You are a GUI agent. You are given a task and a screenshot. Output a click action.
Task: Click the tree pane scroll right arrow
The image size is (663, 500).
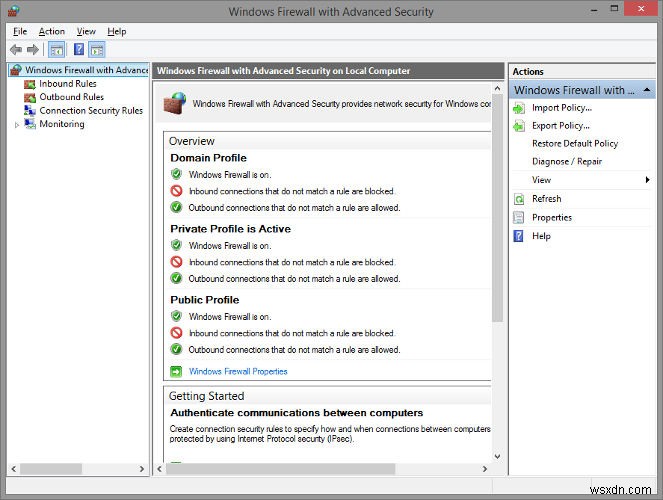142,469
